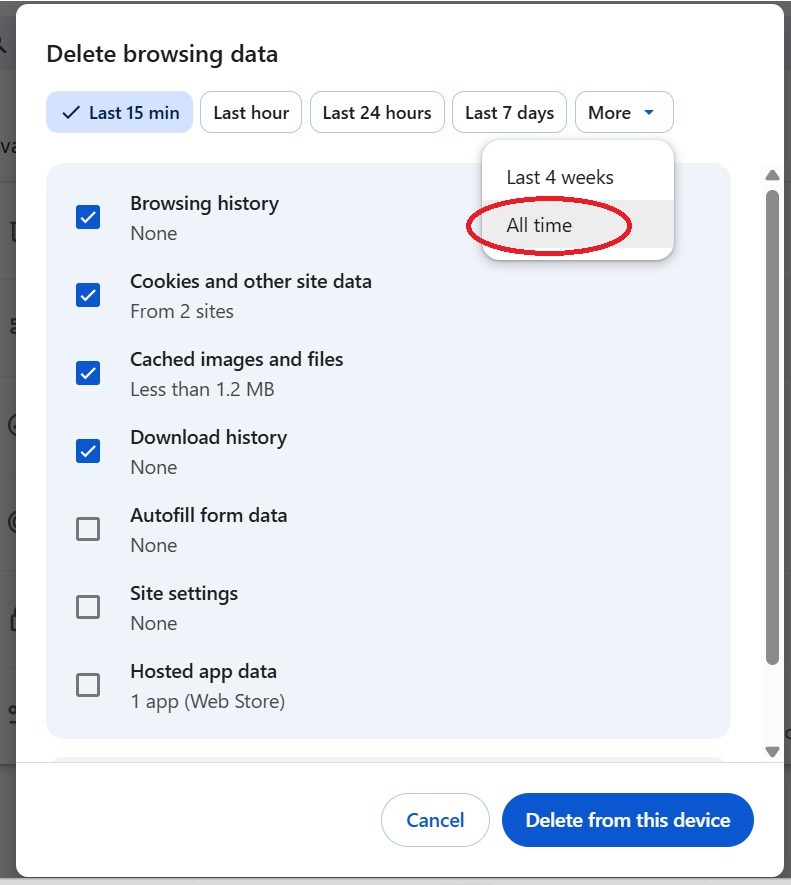
Task: Uncheck Cookies and other site data
Action: [x=89, y=294]
